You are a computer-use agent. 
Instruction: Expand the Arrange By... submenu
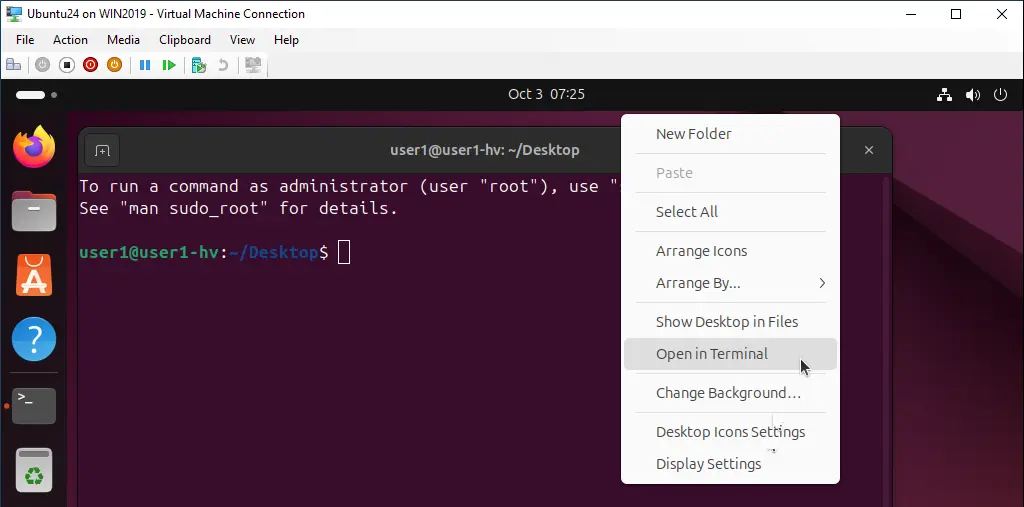(x=730, y=283)
